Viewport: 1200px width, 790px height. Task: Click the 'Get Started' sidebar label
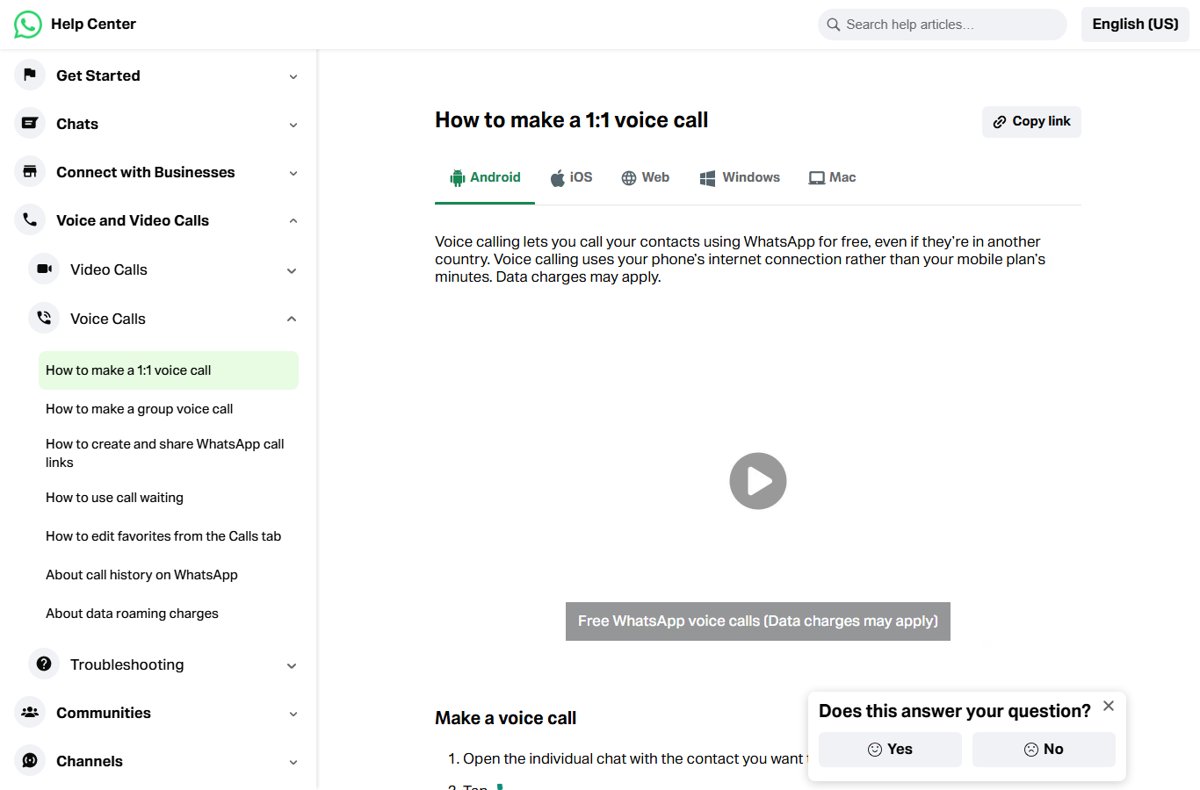[x=98, y=76]
